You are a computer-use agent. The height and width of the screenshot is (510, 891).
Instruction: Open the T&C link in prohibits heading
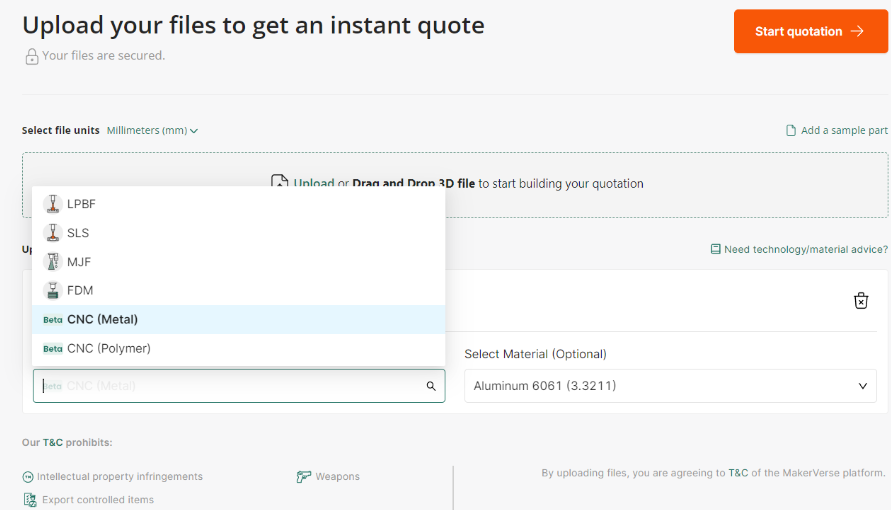(53, 442)
